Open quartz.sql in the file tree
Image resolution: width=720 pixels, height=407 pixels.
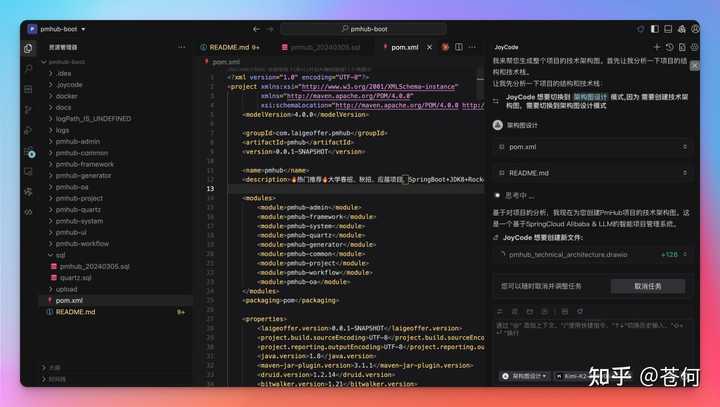[x=76, y=277]
